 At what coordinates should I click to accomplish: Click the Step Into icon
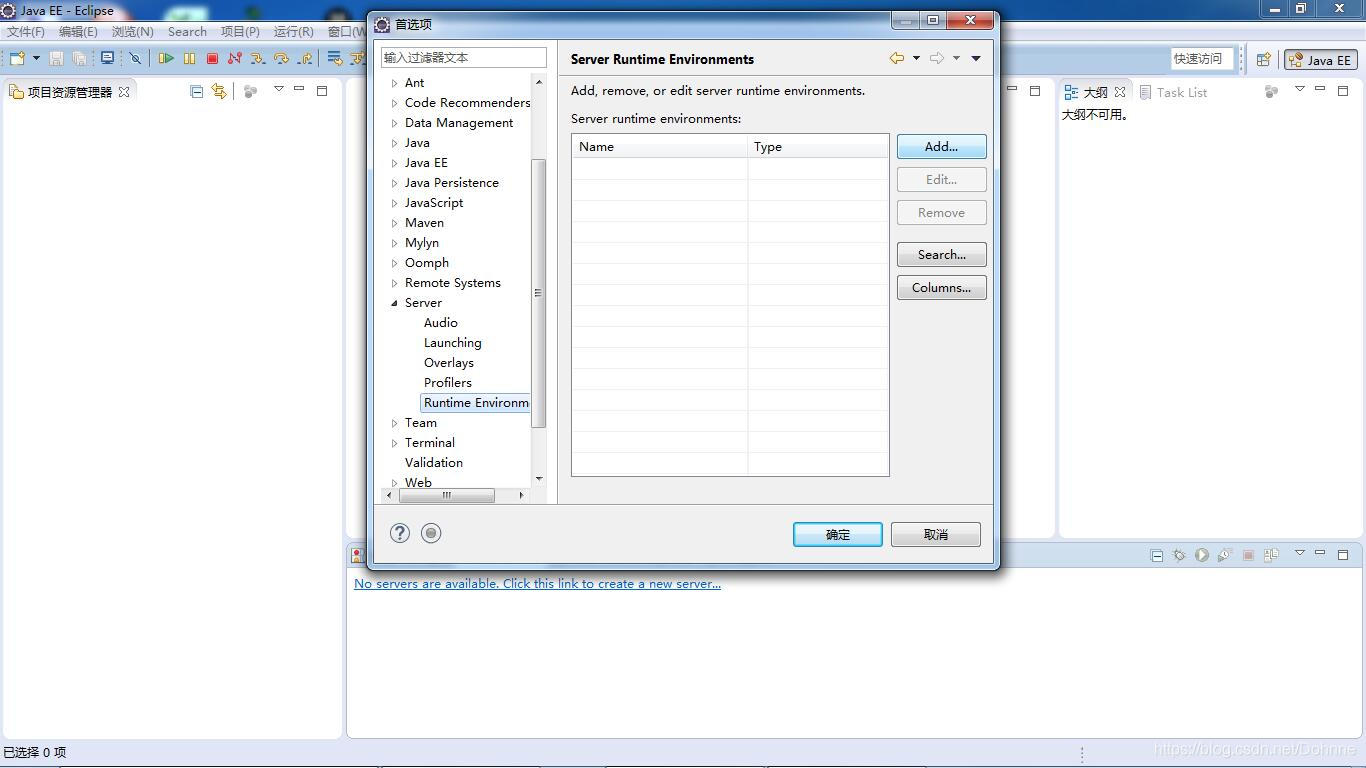258,59
